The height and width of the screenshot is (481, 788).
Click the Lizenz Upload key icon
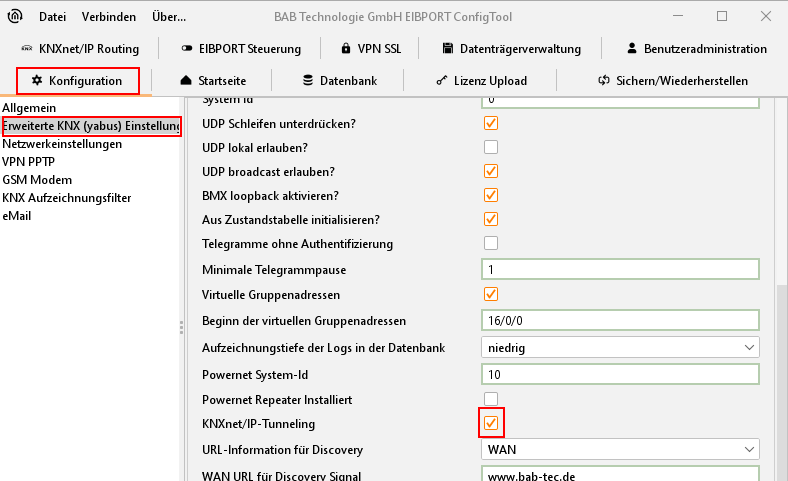click(443, 80)
